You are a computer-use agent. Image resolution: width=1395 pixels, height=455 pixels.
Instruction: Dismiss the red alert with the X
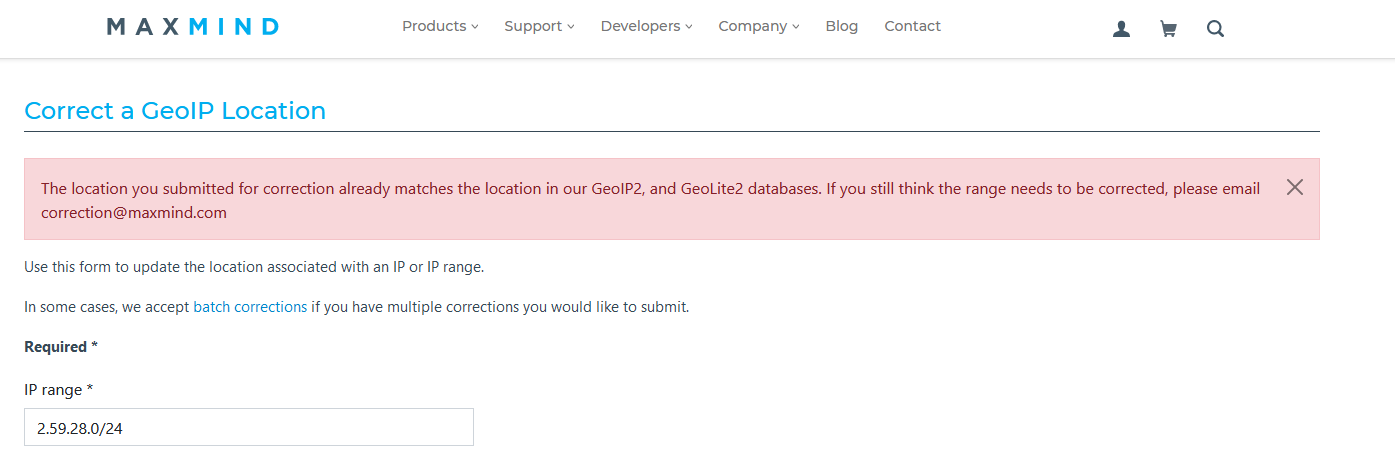point(1295,187)
